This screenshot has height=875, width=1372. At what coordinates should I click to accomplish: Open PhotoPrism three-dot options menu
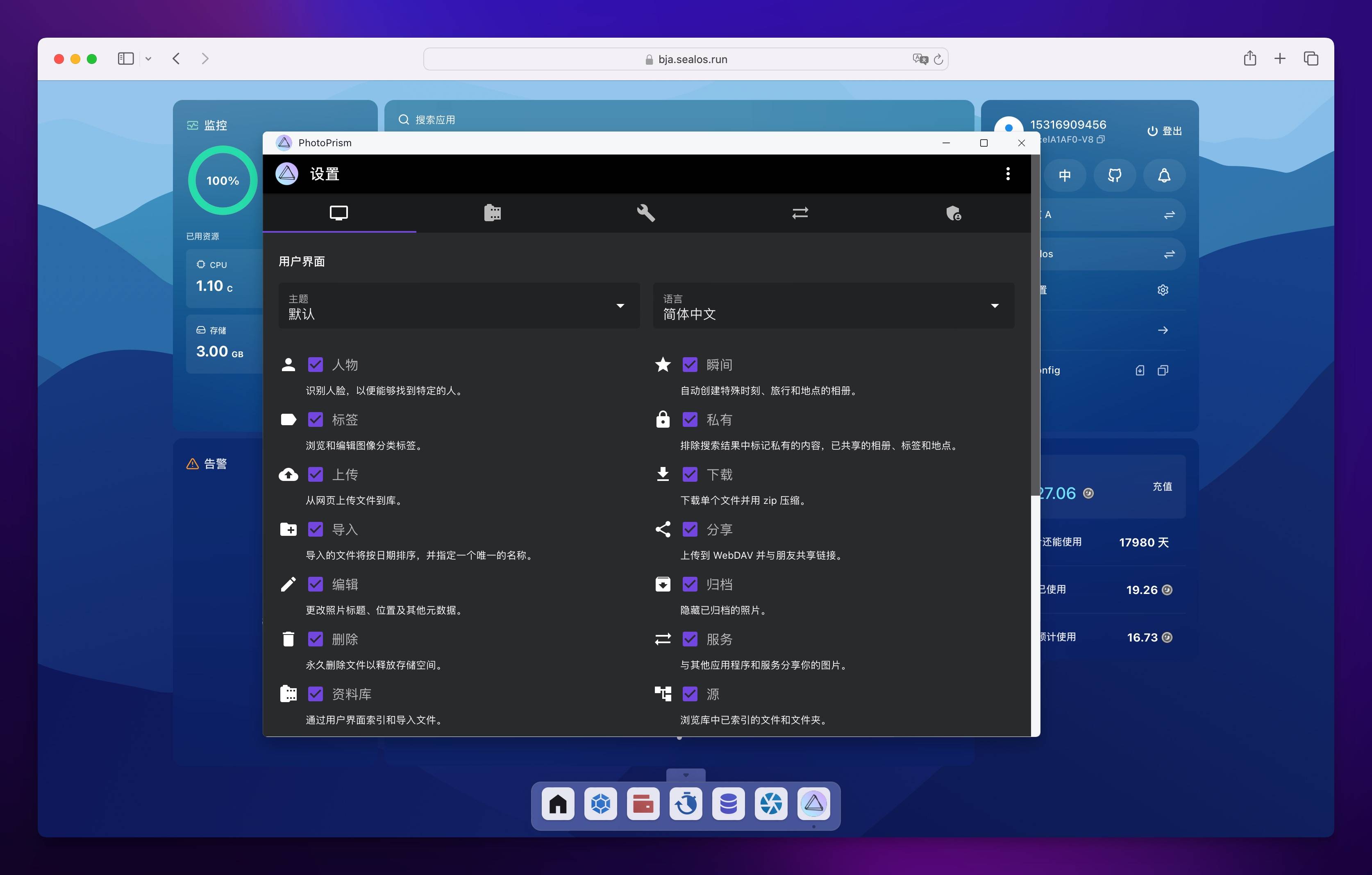click(x=1007, y=174)
